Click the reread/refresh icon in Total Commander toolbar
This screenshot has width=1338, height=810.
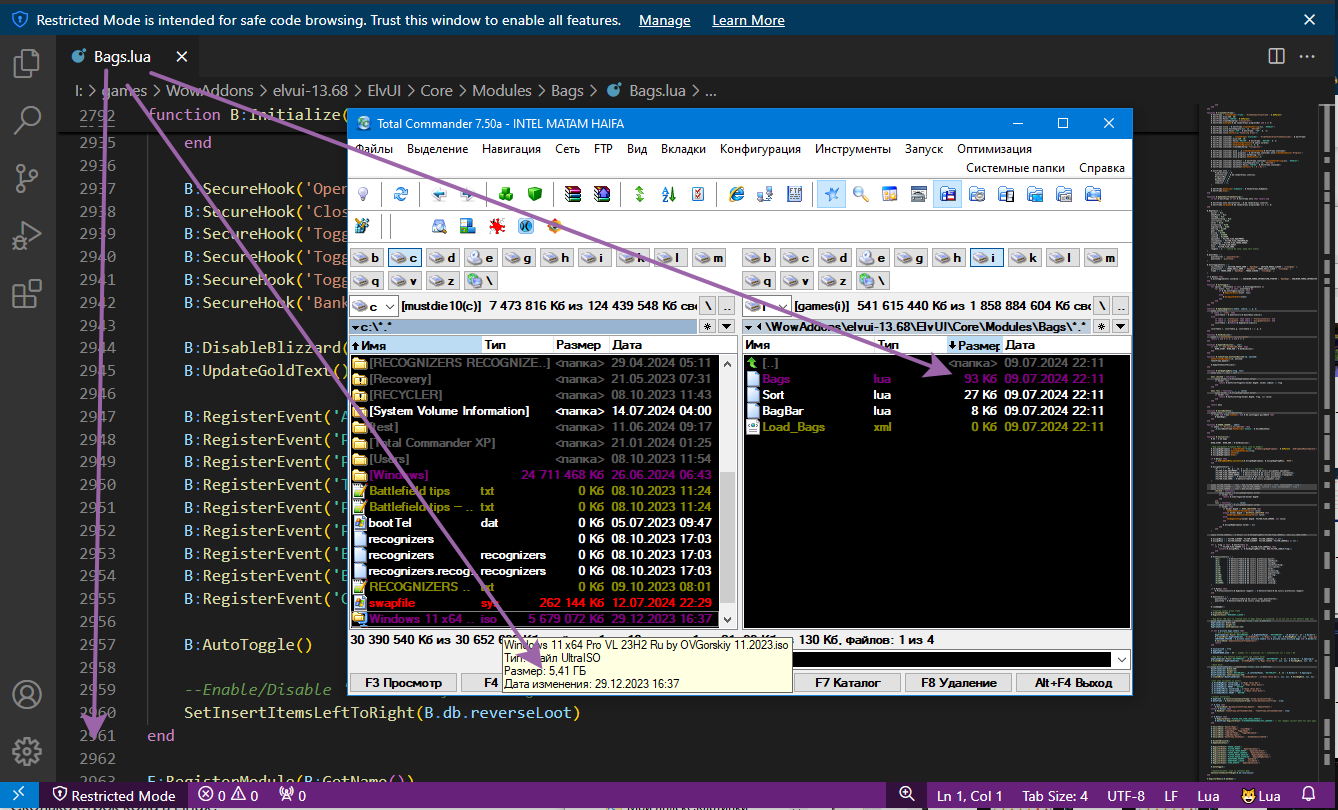(x=400, y=194)
